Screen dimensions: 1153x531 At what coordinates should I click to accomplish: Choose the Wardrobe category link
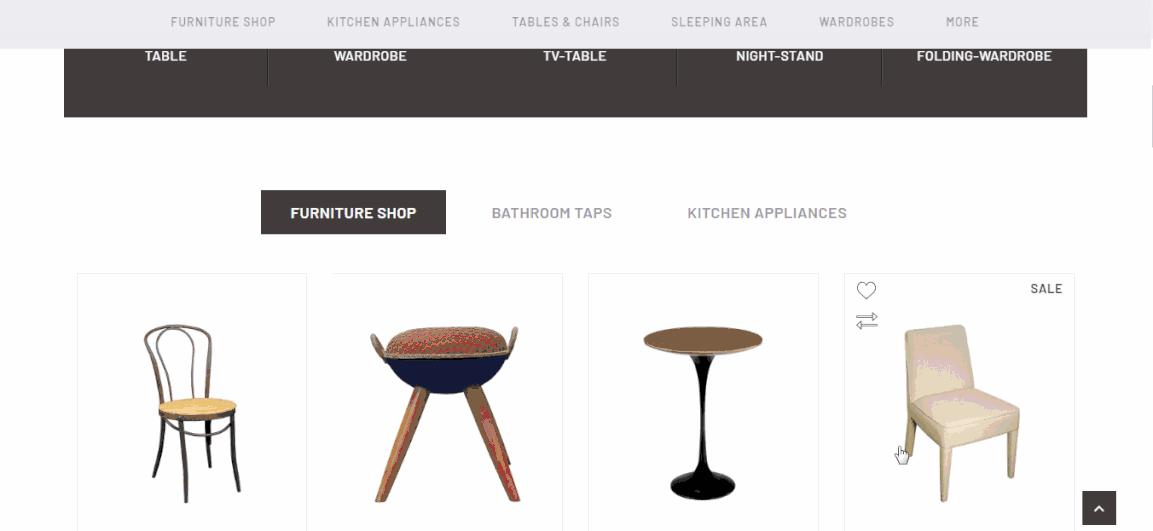point(370,56)
